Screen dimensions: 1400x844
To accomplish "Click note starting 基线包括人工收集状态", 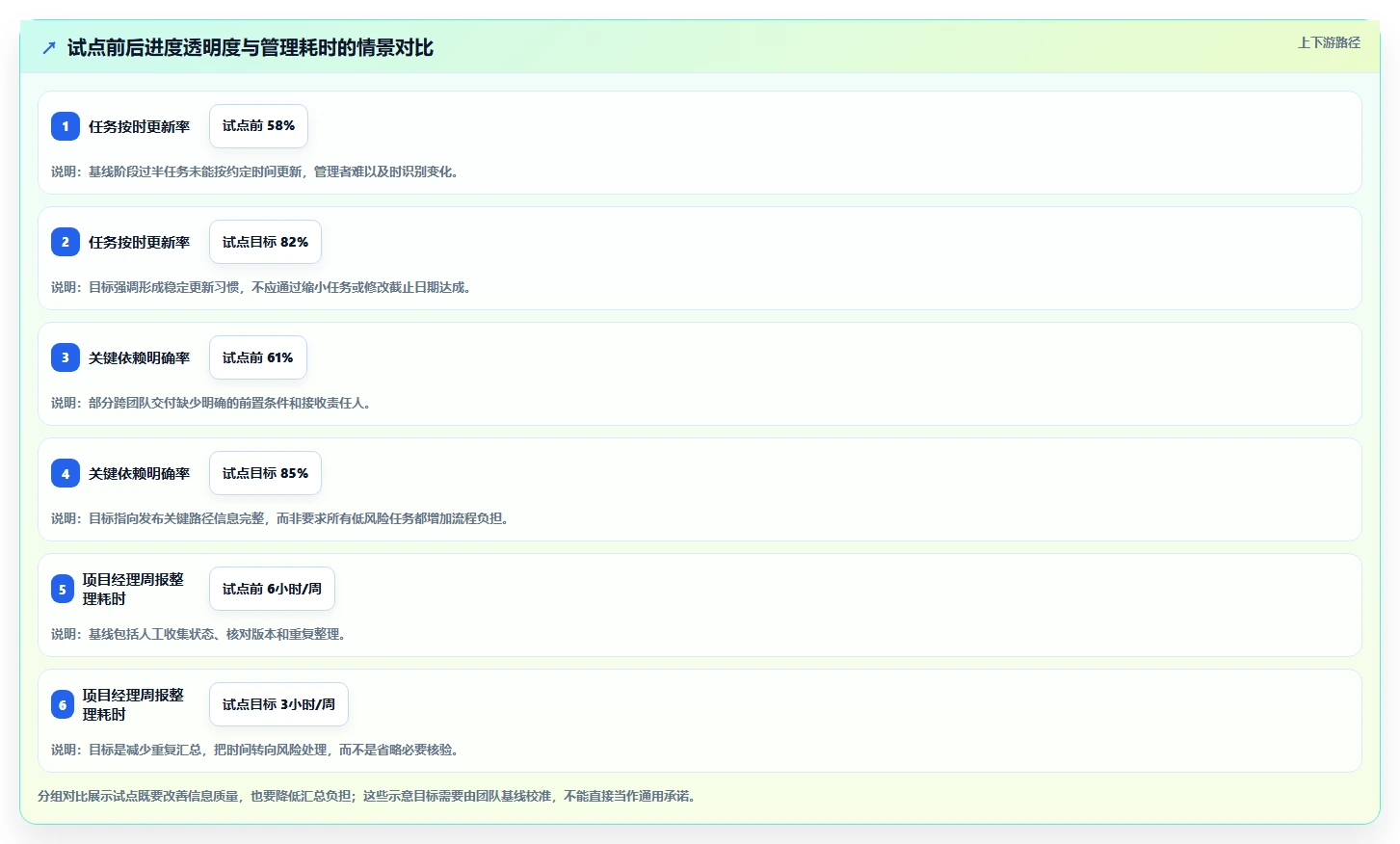I will tap(201, 634).
